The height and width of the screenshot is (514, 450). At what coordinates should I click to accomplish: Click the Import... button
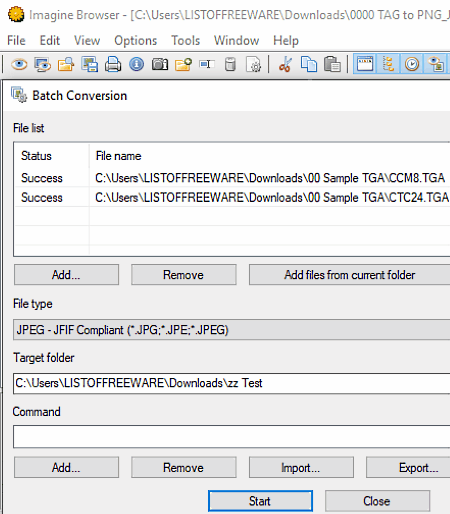click(x=301, y=467)
